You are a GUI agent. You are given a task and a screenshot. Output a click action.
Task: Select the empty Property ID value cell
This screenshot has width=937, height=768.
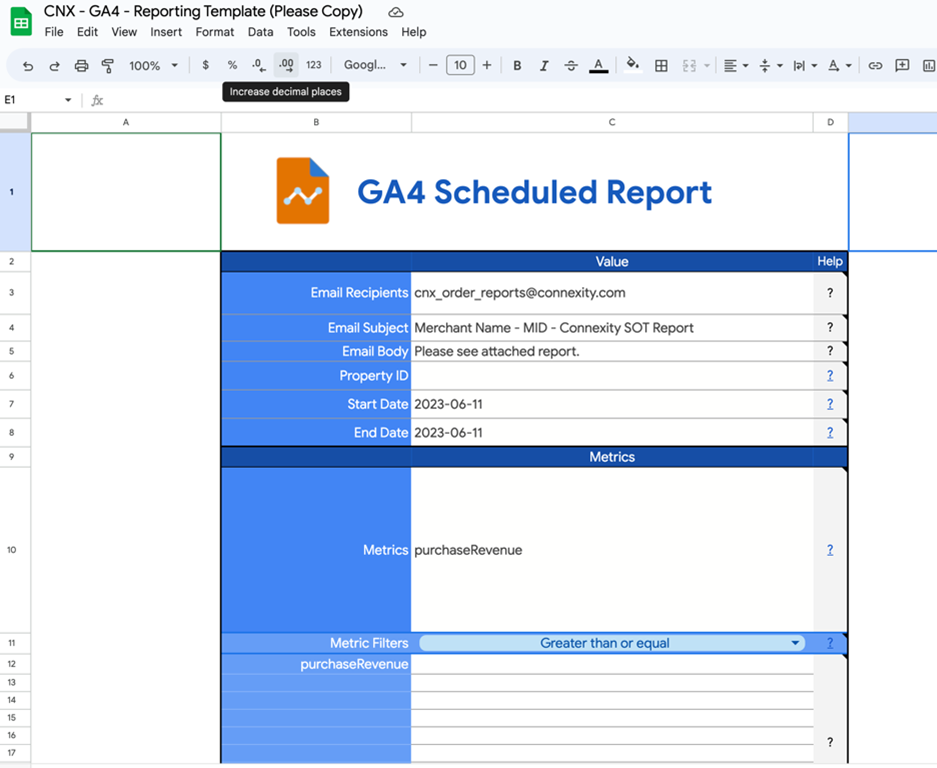[612, 375]
